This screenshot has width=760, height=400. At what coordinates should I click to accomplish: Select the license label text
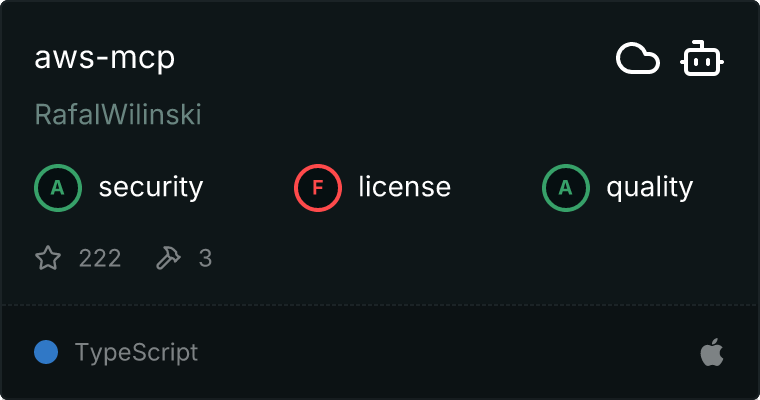click(x=404, y=187)
